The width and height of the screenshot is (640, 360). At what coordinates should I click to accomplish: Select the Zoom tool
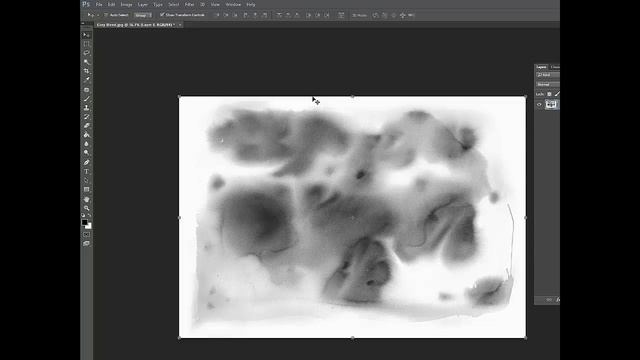point(86,208)
